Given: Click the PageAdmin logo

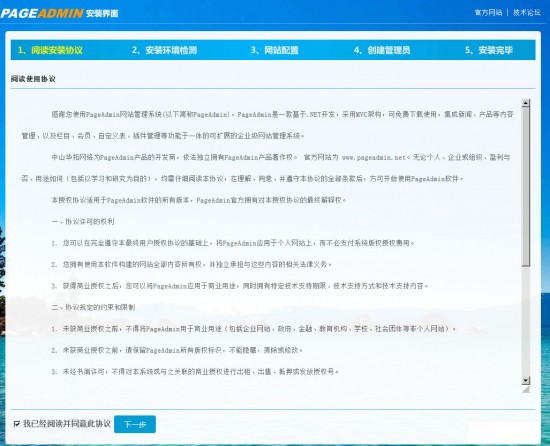Looking at the screenshot, I should coord(42,13).
